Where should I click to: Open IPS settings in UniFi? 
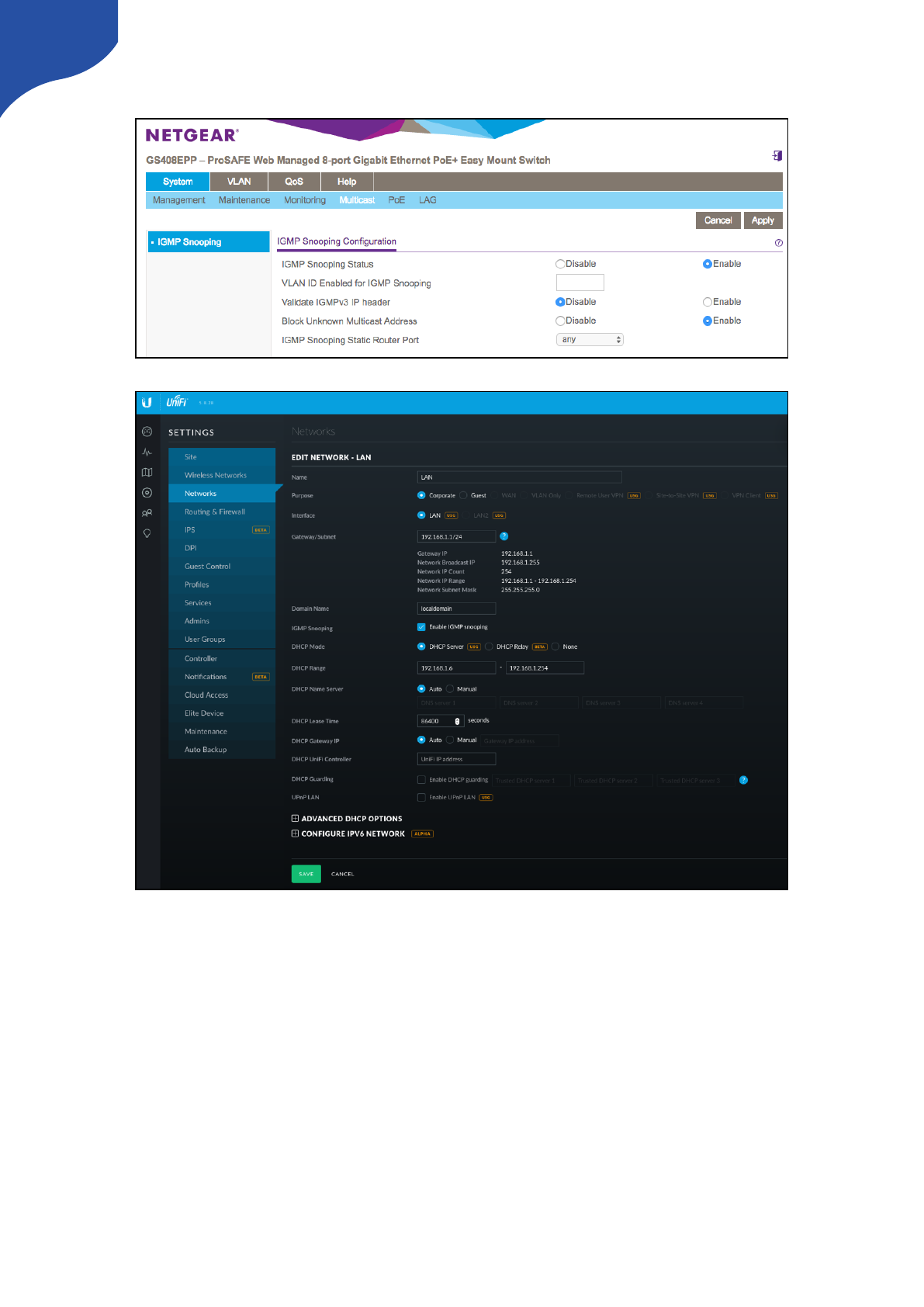click(x=222, y=530)
